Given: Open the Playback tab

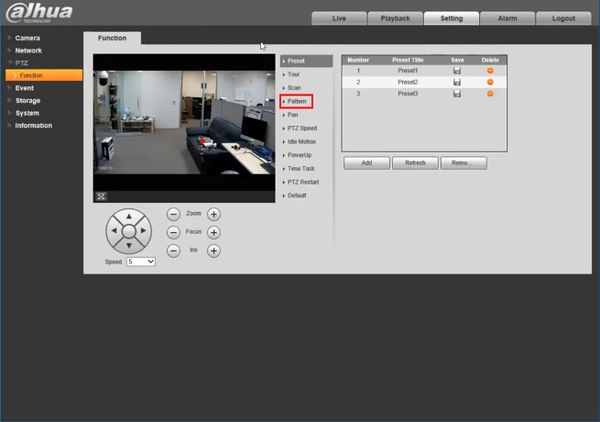Looking at the screenshot, I should pyautogui.click(x=395, y=18).
